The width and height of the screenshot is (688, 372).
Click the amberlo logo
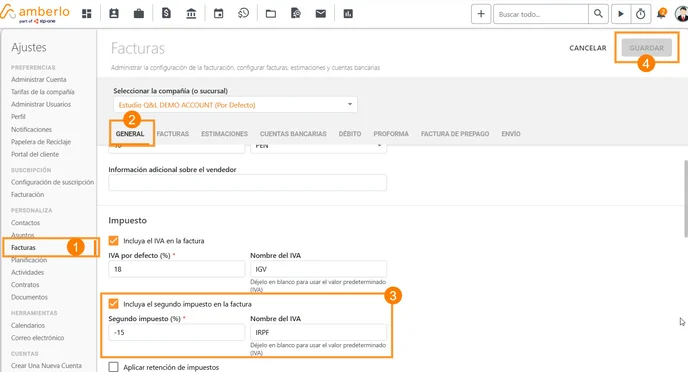pyautogui.click(x=35, y=13)
